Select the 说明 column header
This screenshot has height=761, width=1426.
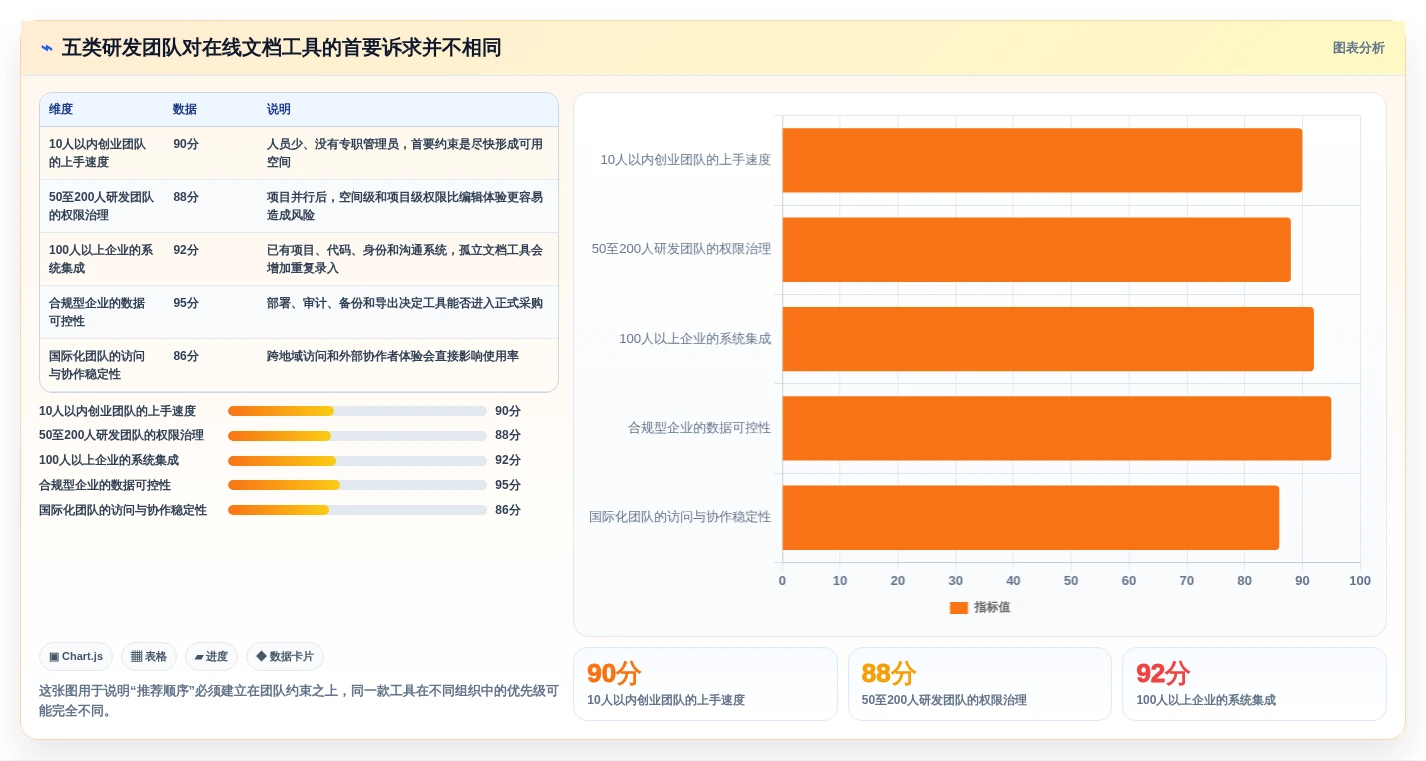pyautogui.click(x=279, y=109)
